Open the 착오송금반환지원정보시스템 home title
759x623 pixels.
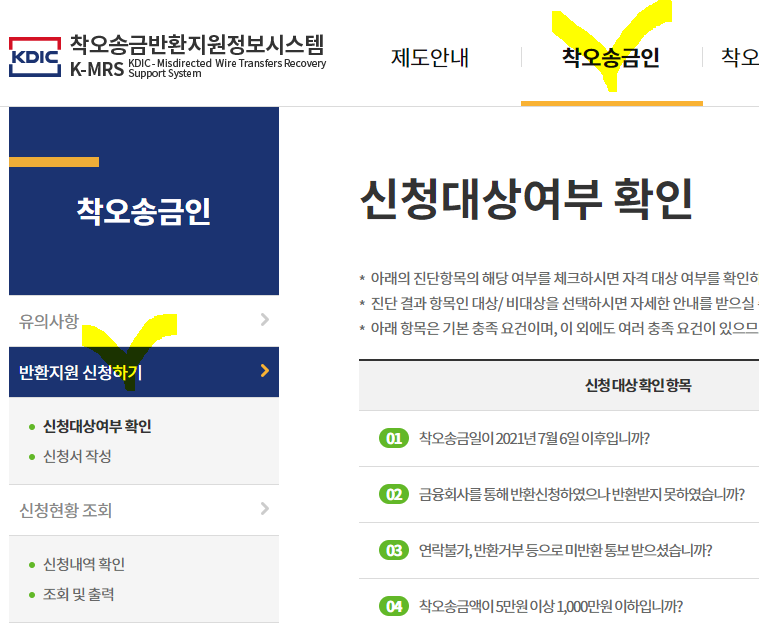pos(197,44)
